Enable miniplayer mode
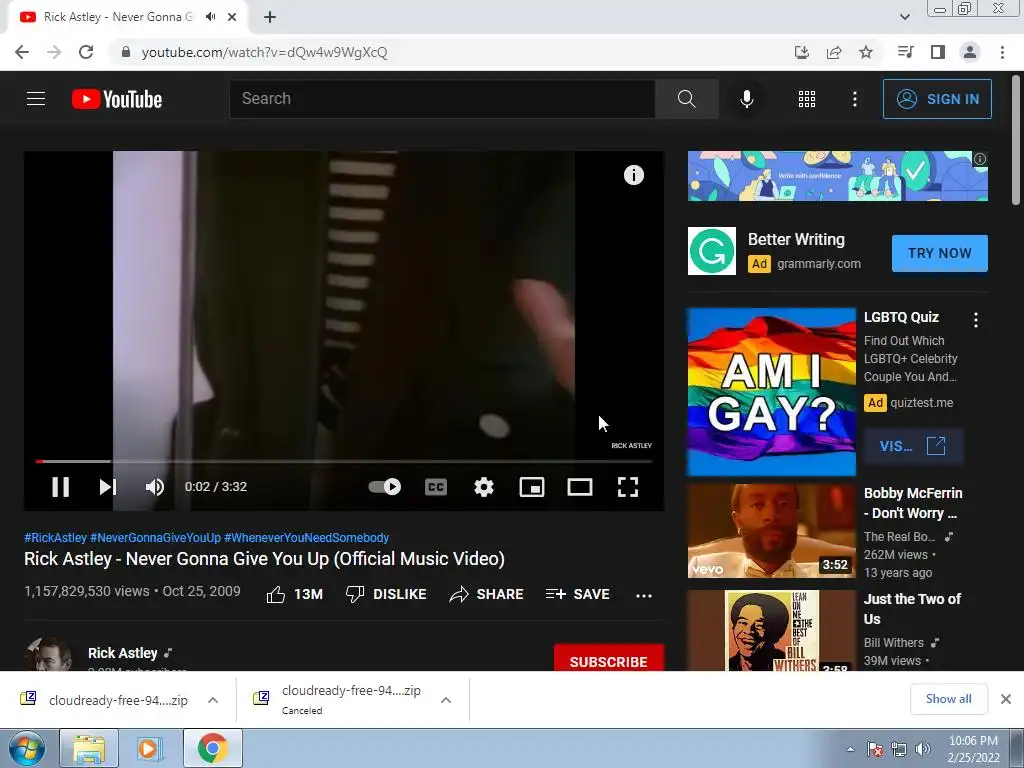Screen dimensions: 1024x768 click(532, 487)
